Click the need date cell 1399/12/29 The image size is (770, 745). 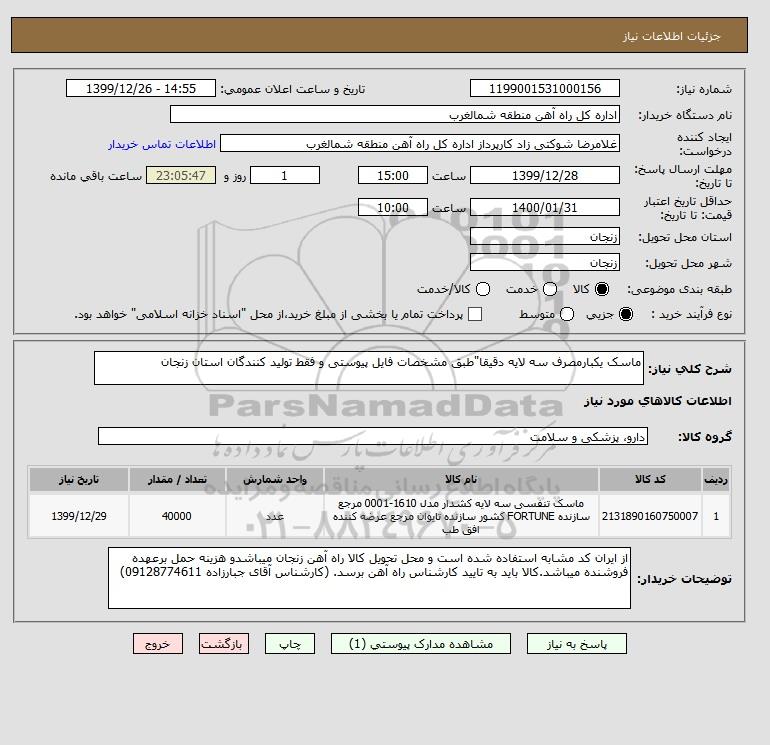click(x=79, y=516)
